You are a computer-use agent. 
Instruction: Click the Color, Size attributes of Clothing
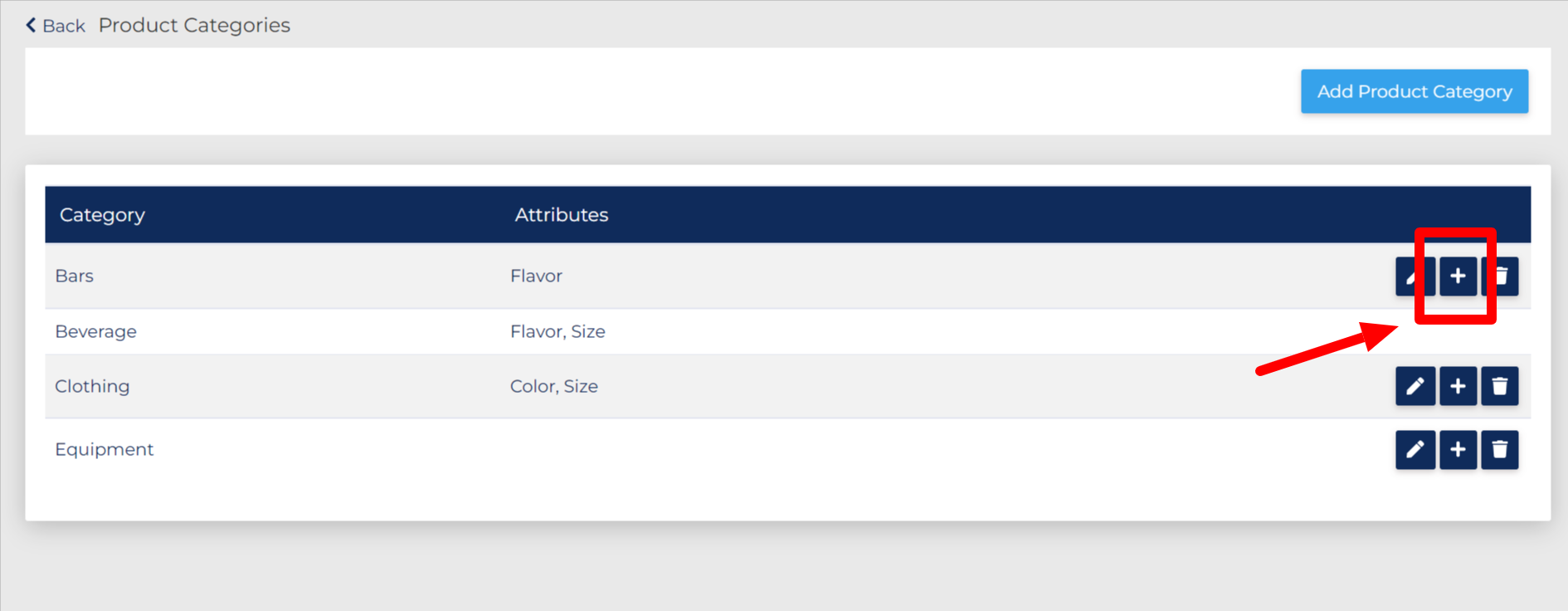553,386
